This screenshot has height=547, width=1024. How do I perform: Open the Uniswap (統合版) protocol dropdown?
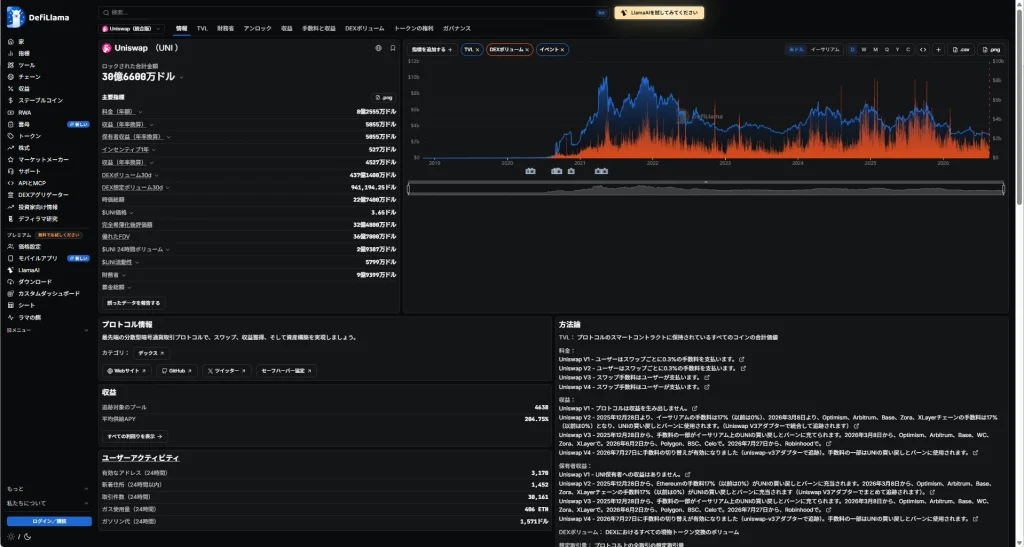pyautogui.click(x=132, y=29)
